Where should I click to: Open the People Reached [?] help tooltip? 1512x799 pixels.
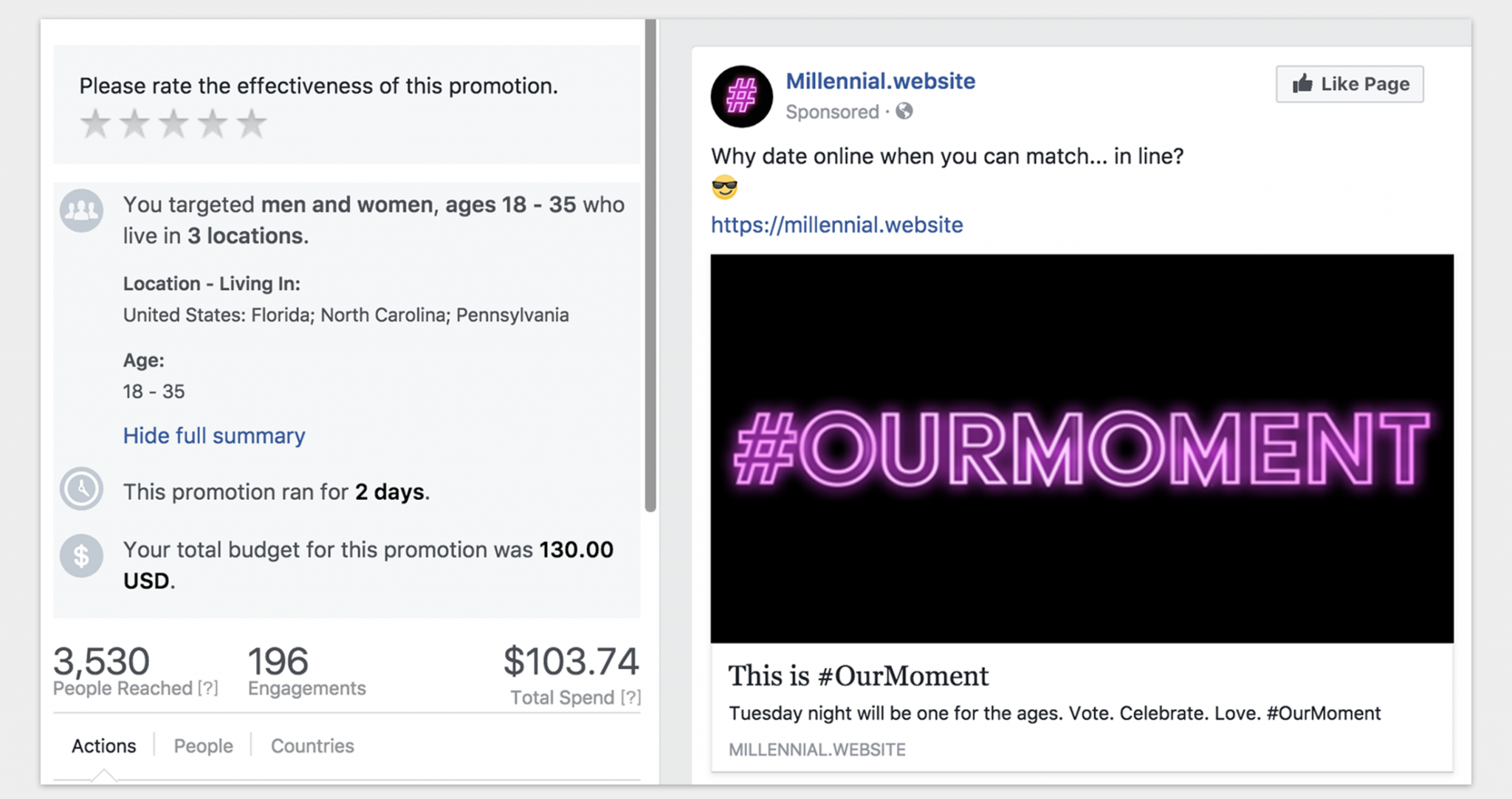(208, 688)
